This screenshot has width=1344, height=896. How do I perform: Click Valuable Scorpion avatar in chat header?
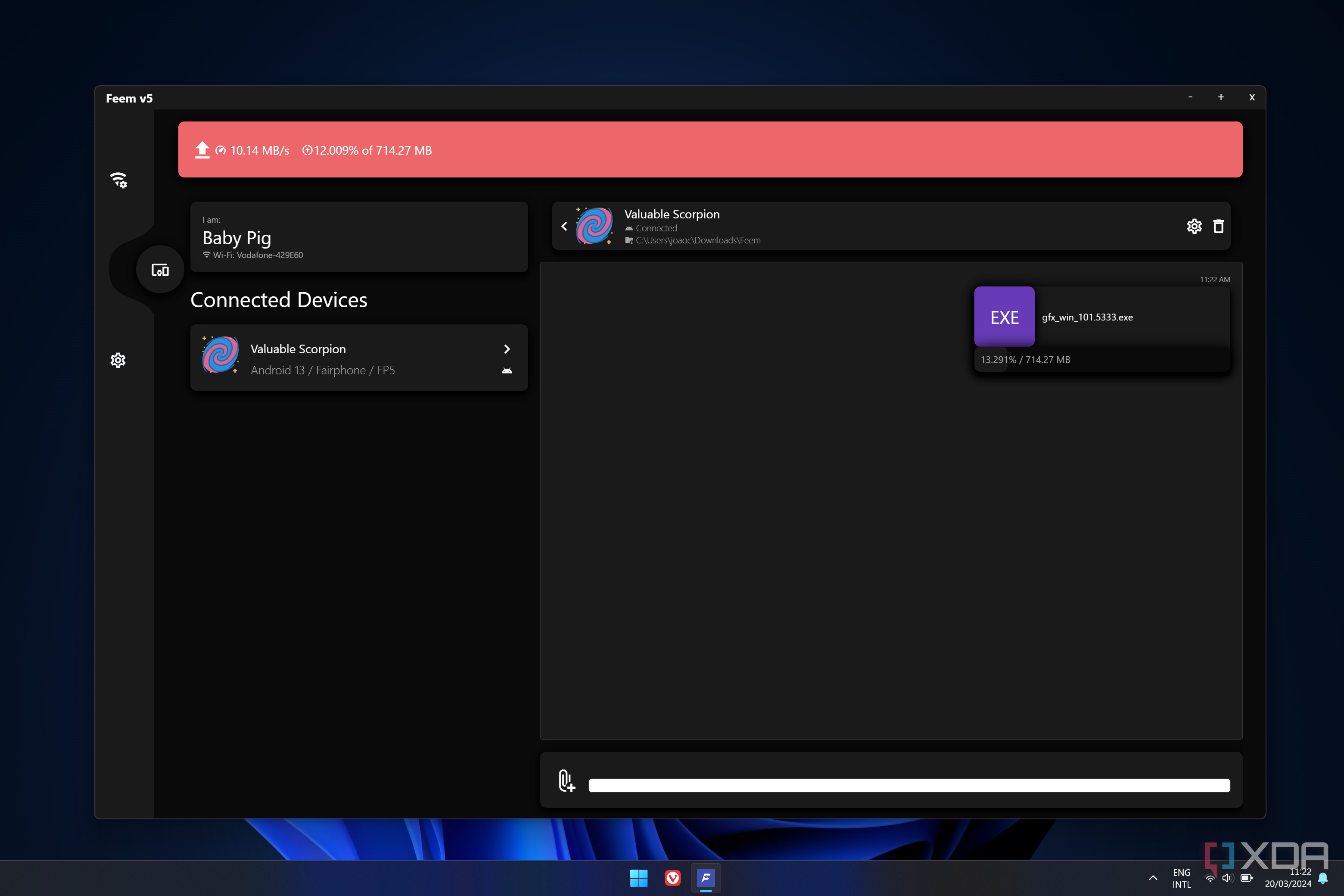click(594, 225)
